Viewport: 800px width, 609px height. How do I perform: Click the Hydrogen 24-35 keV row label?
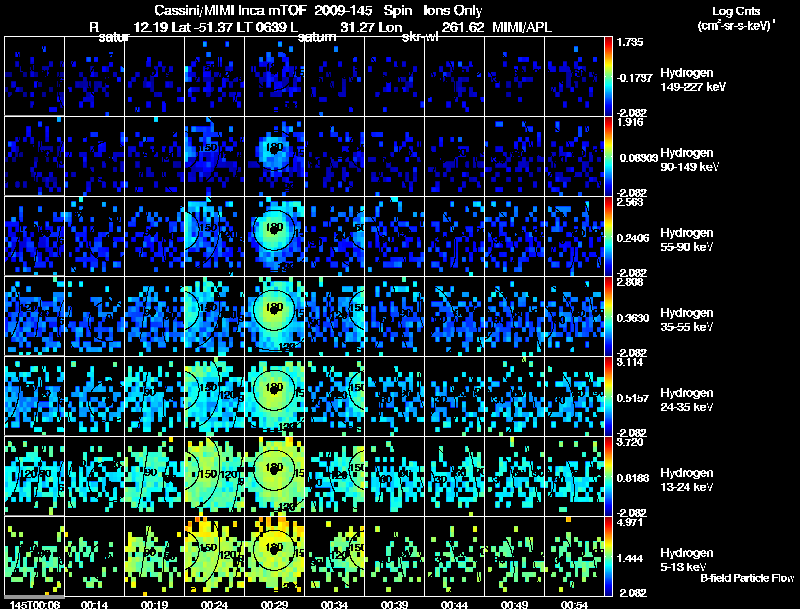[687, 400]
